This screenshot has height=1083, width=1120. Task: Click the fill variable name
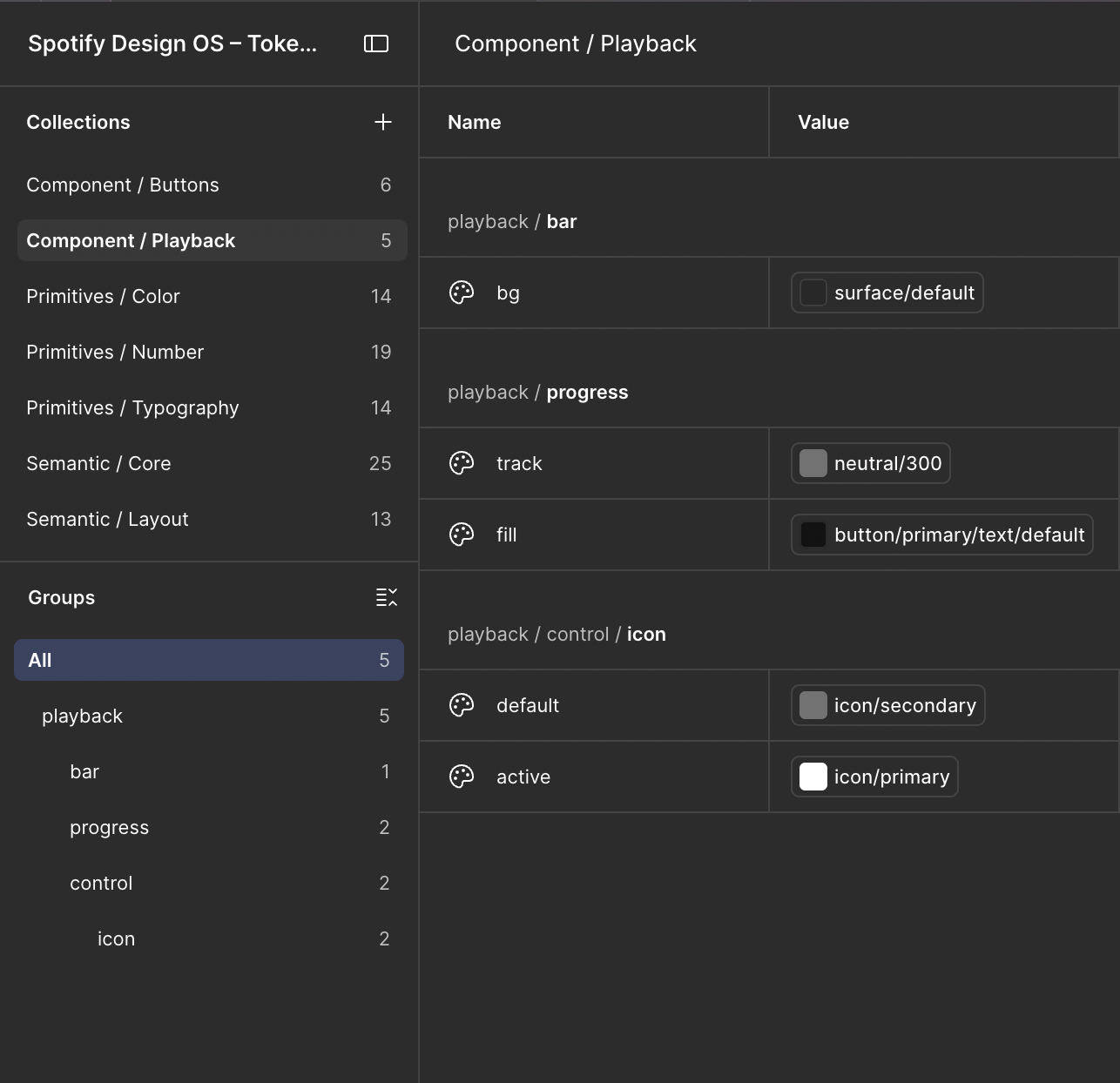pyautogui.click(x=507, y=535)
